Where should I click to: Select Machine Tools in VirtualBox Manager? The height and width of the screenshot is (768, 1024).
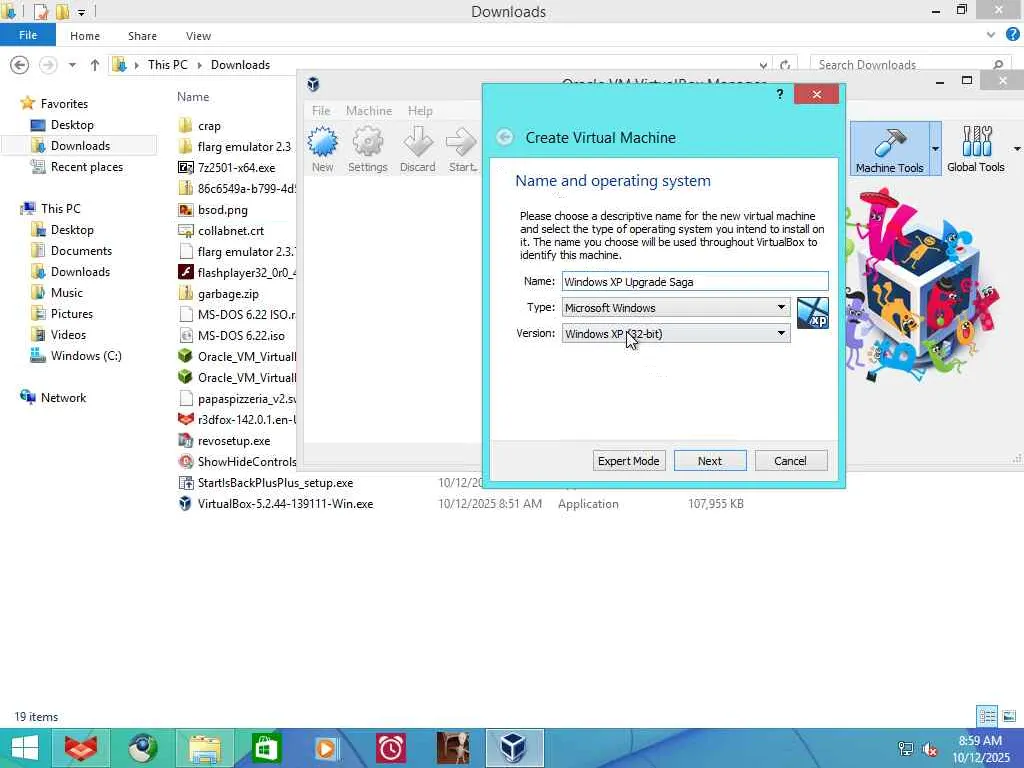[x=889, y=149]
